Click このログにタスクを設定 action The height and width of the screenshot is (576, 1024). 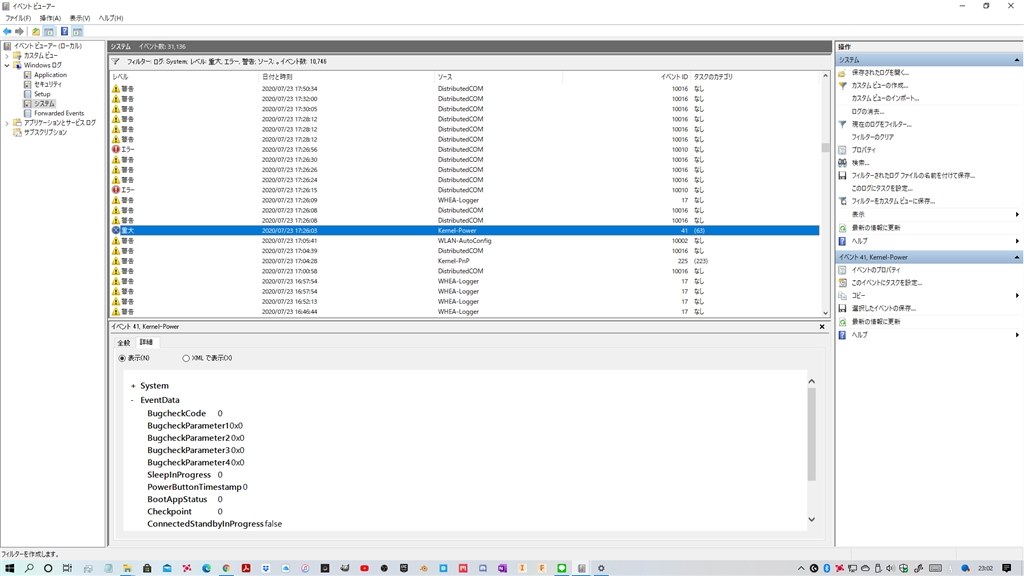[x=882, y=188]
